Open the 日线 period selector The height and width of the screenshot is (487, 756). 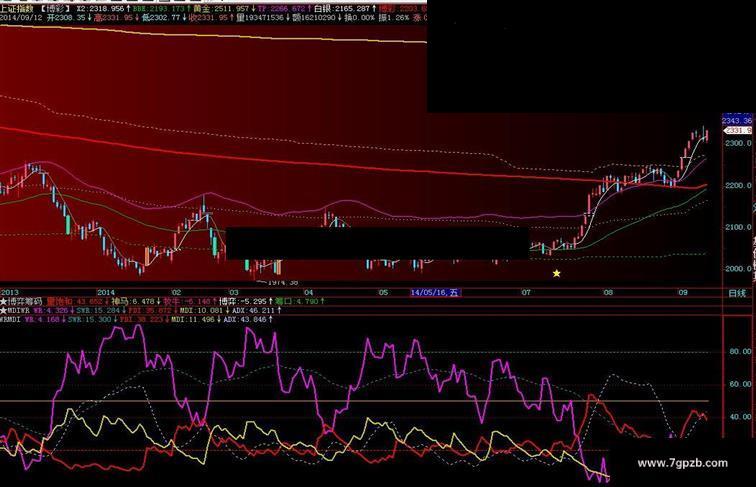click(737, 293)
